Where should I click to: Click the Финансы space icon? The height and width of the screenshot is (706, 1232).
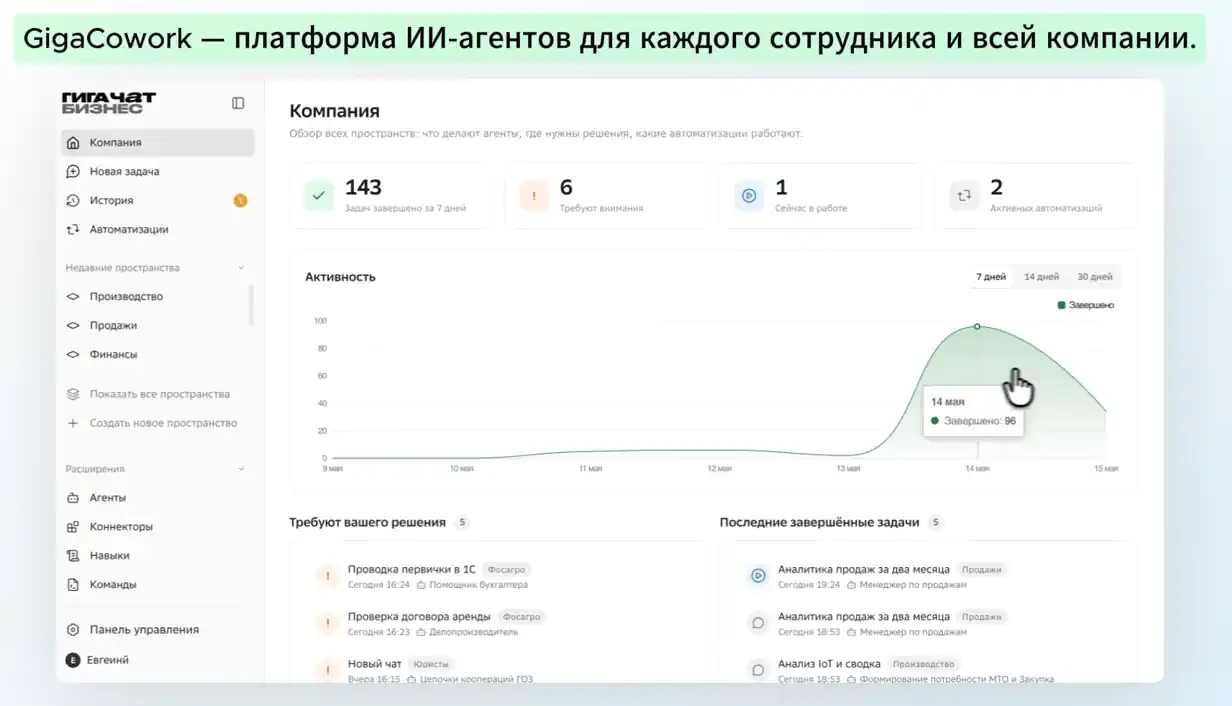click(73, 354)
